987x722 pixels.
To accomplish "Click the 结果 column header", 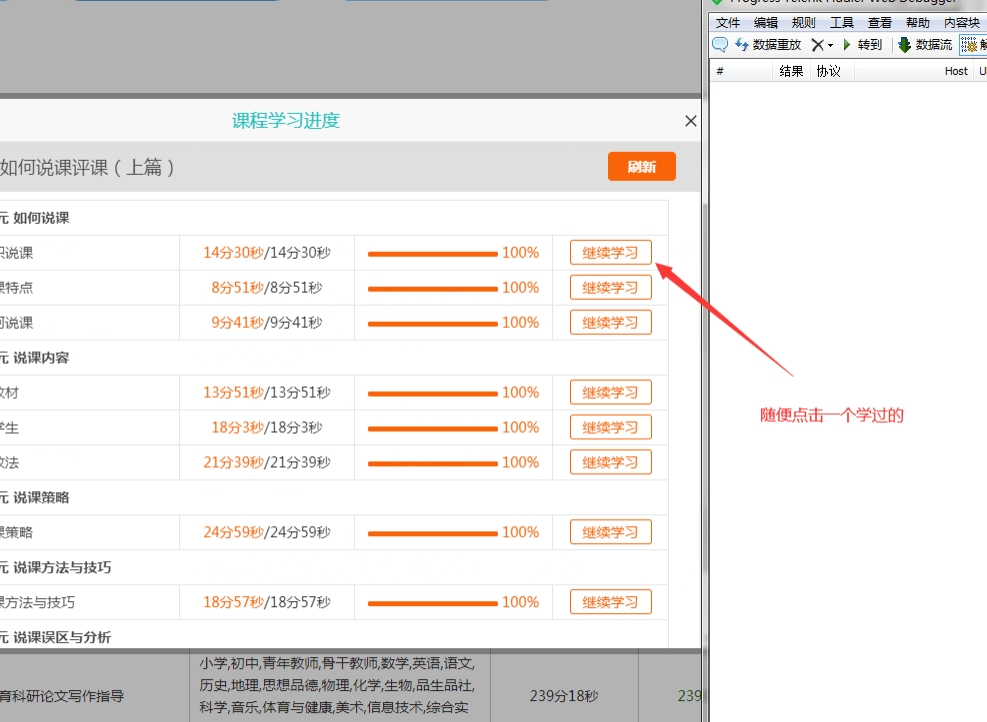I will (x=791, y=71).
